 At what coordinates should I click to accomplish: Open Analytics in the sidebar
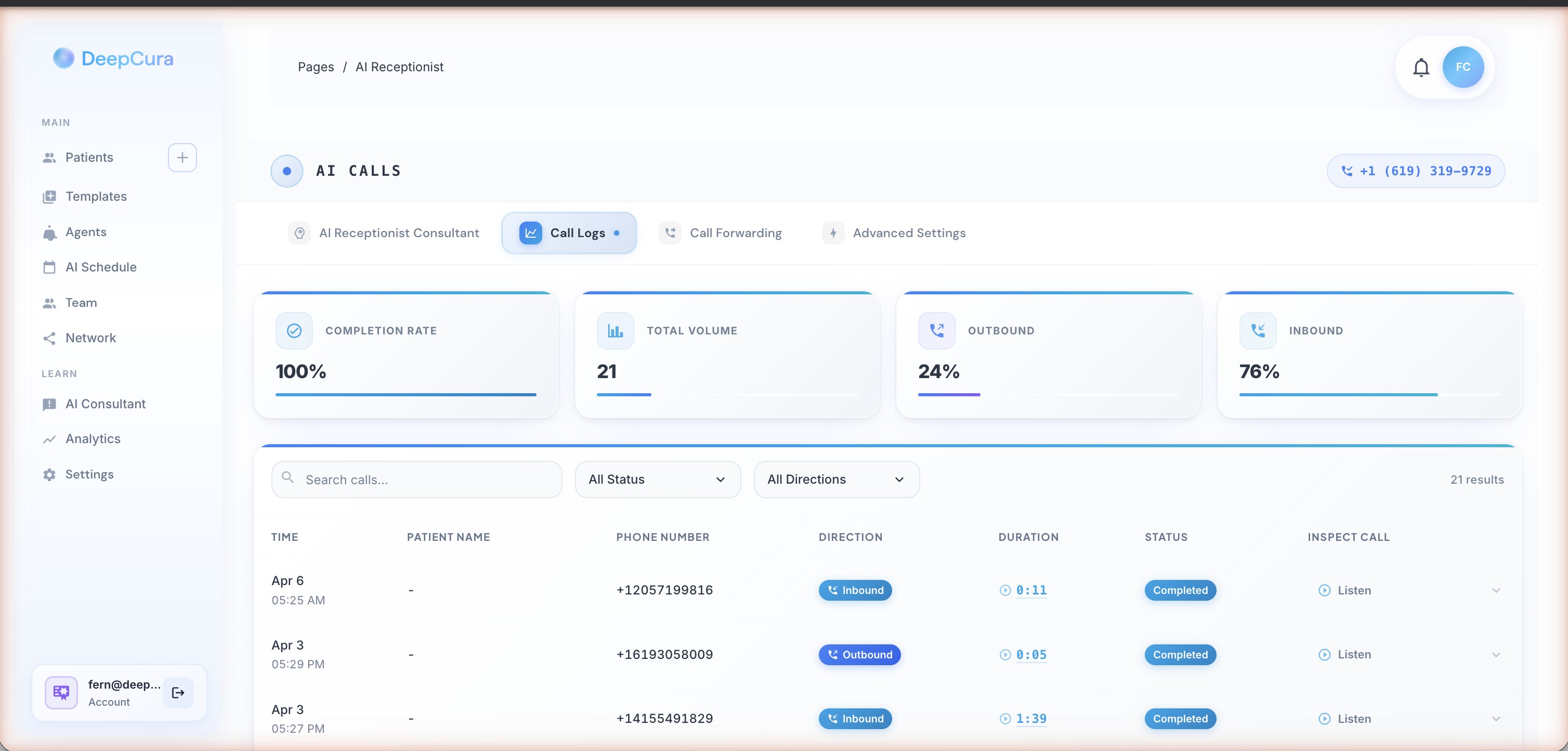coord(93,439)
